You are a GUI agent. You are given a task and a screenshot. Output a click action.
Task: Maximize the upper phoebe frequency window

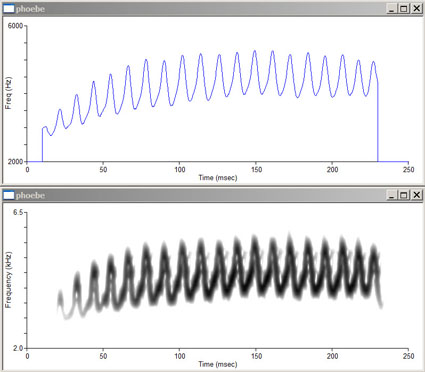click(403, 8)
